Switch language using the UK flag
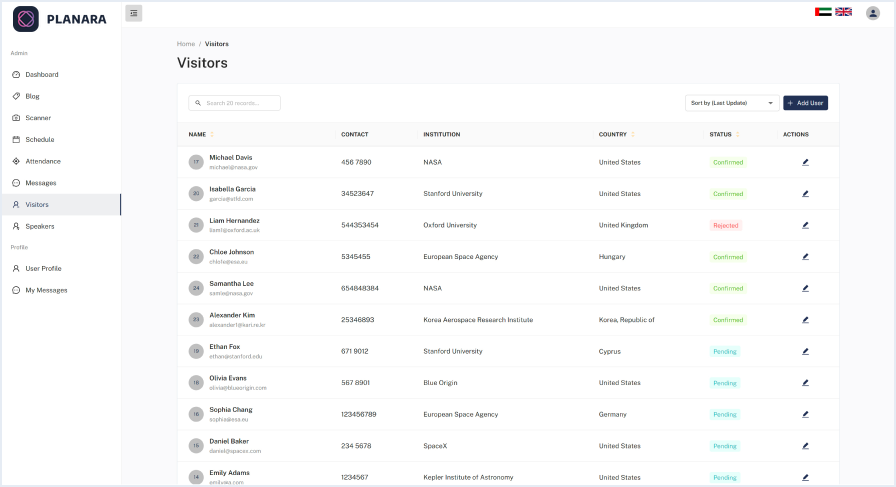The image size is (896, 487). (x=843, y=11)
